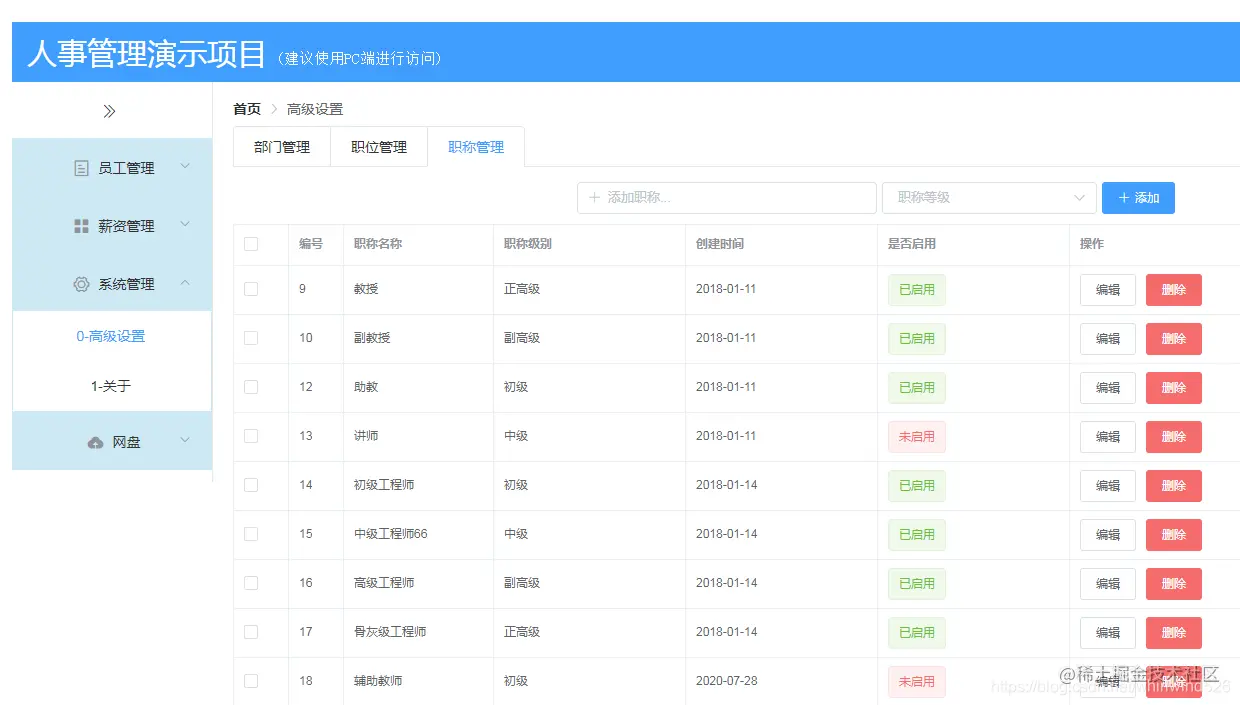Delete the 助教 row

(1174, 388)
